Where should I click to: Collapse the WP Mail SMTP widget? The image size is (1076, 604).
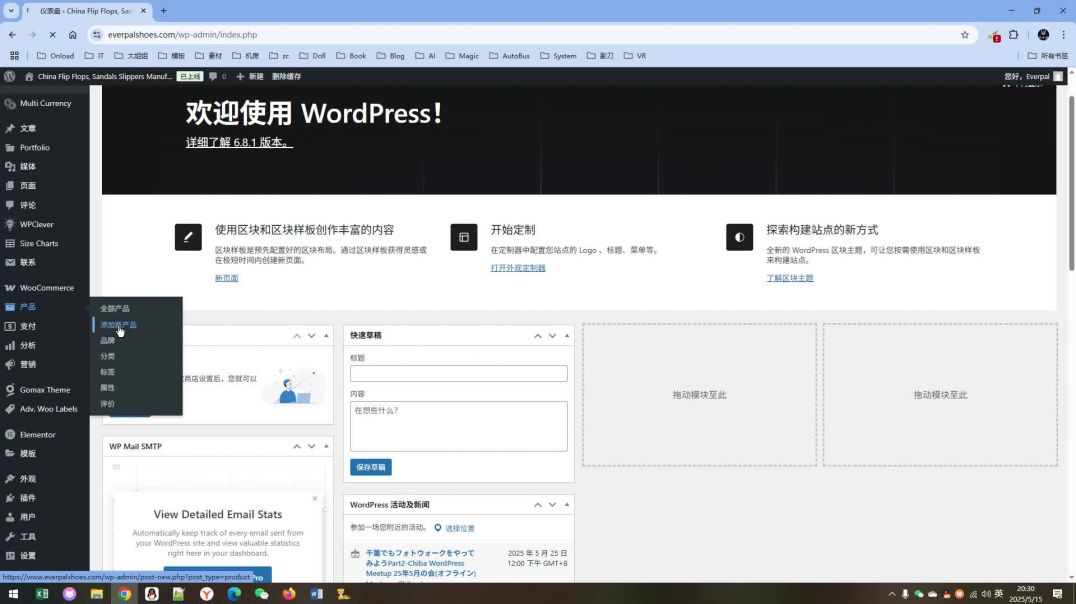(326, 446)
